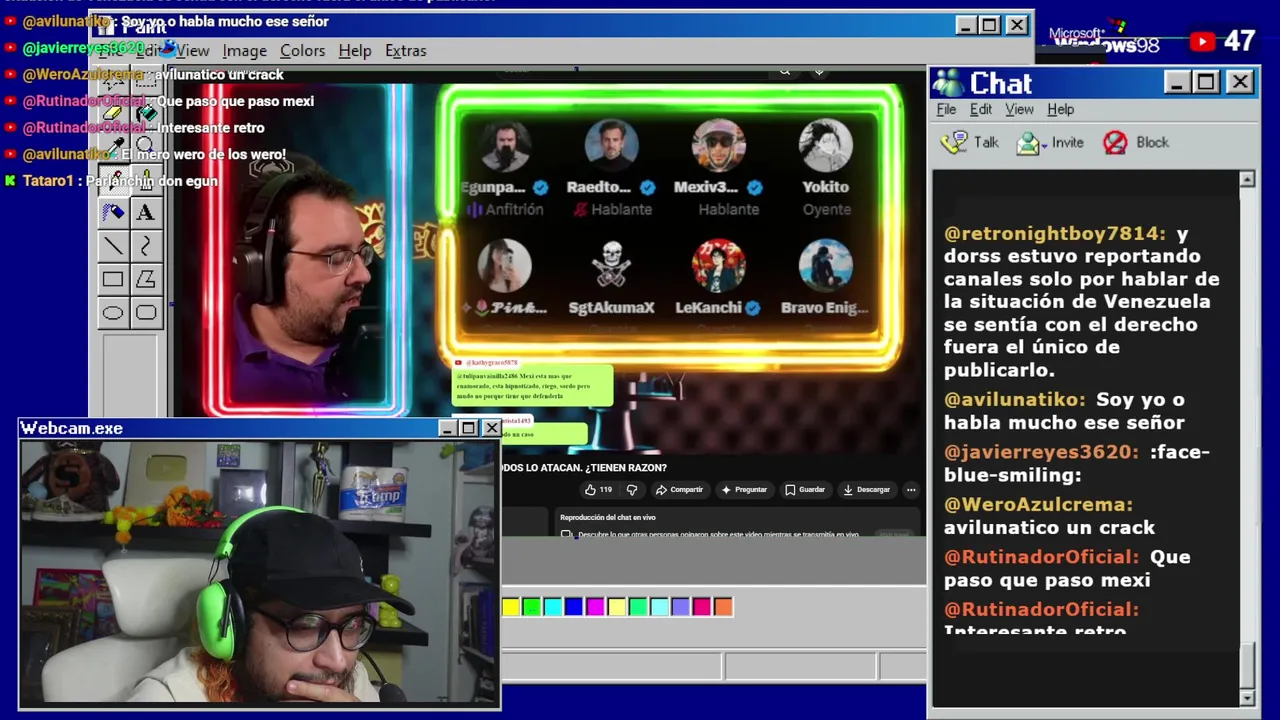Viewport: 1280px width, 720px height.
Task: Click username @retronightboy7814 in Chat
Action: click(x=1055, y=233)
